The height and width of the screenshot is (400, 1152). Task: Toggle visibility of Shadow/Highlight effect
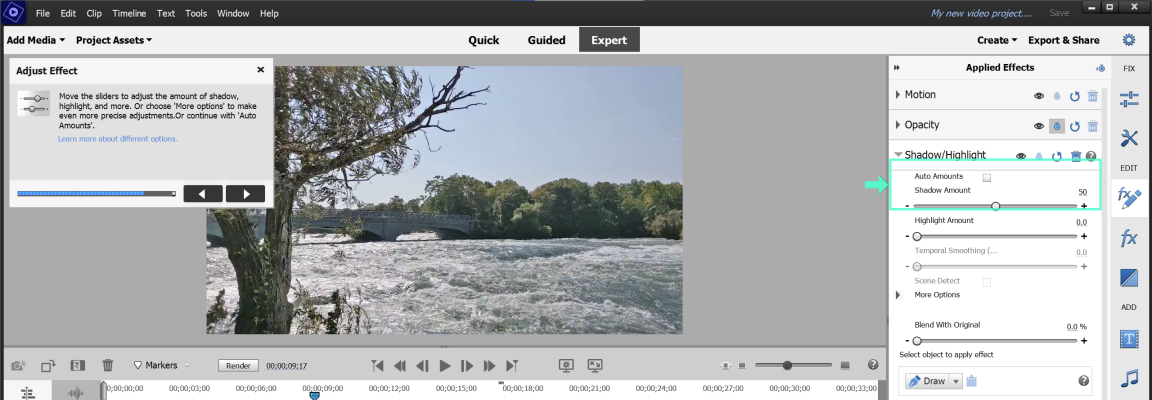1021,156
